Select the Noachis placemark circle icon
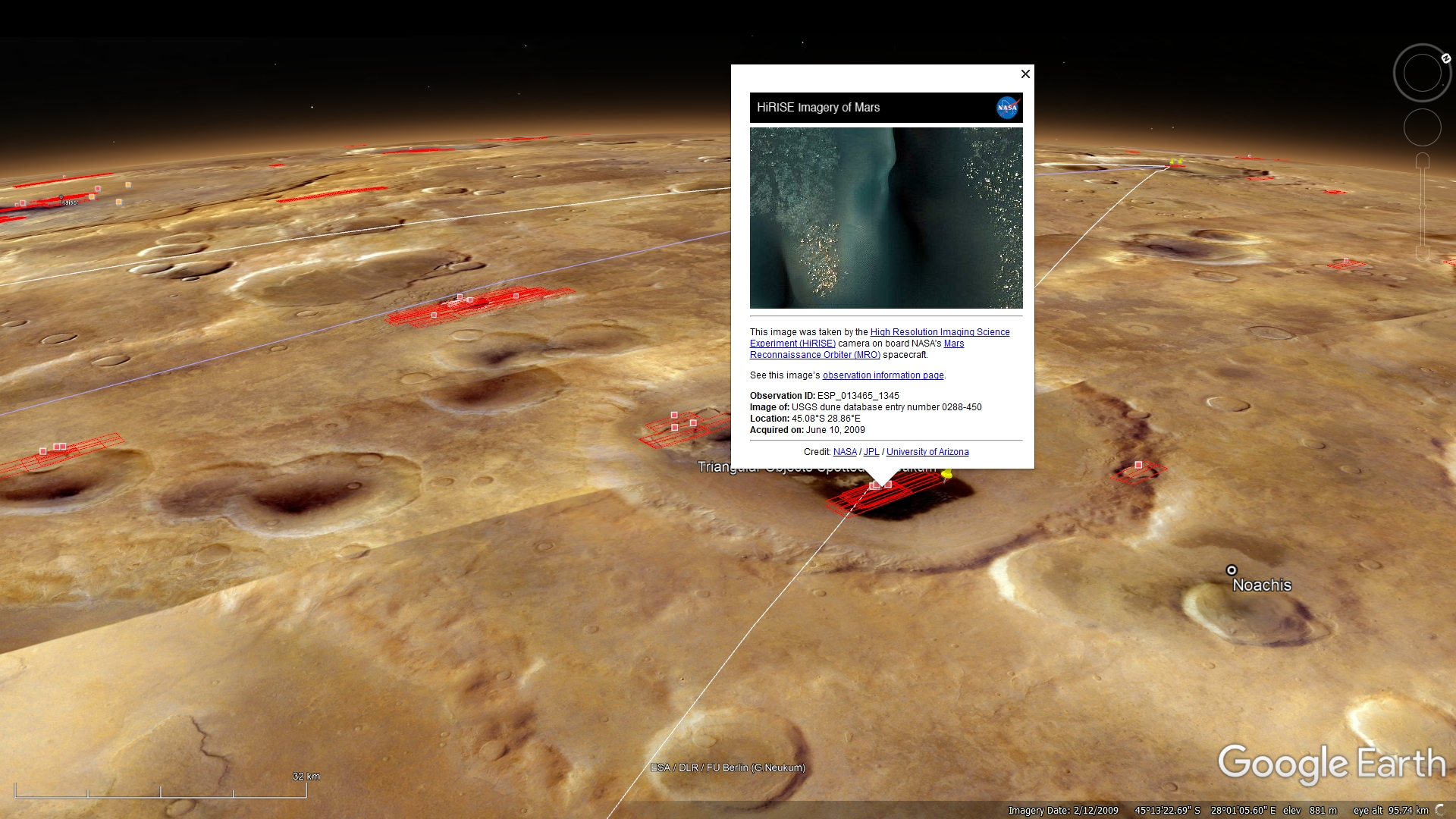This screenshot has width=1456, height=819. [x=1232, y=570]
